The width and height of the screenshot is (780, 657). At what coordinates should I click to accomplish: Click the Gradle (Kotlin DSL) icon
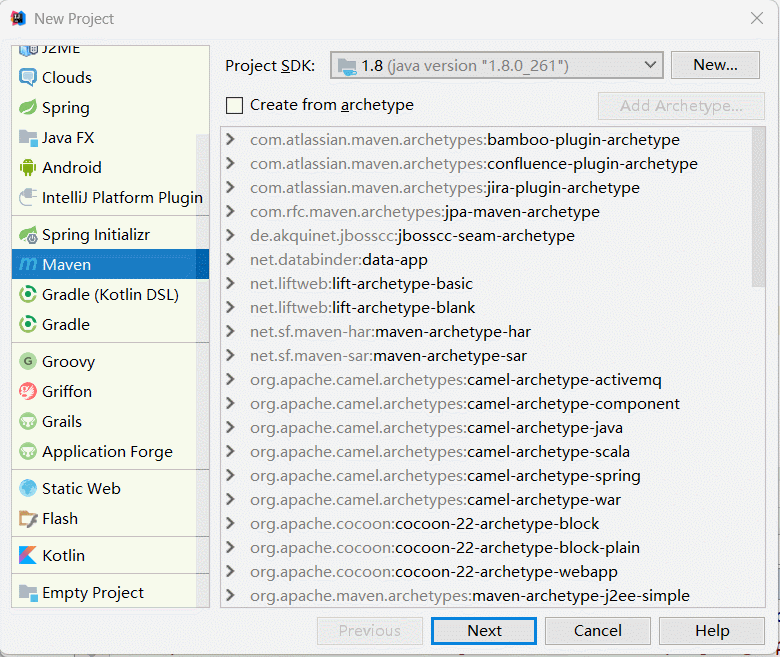point(28,294)
